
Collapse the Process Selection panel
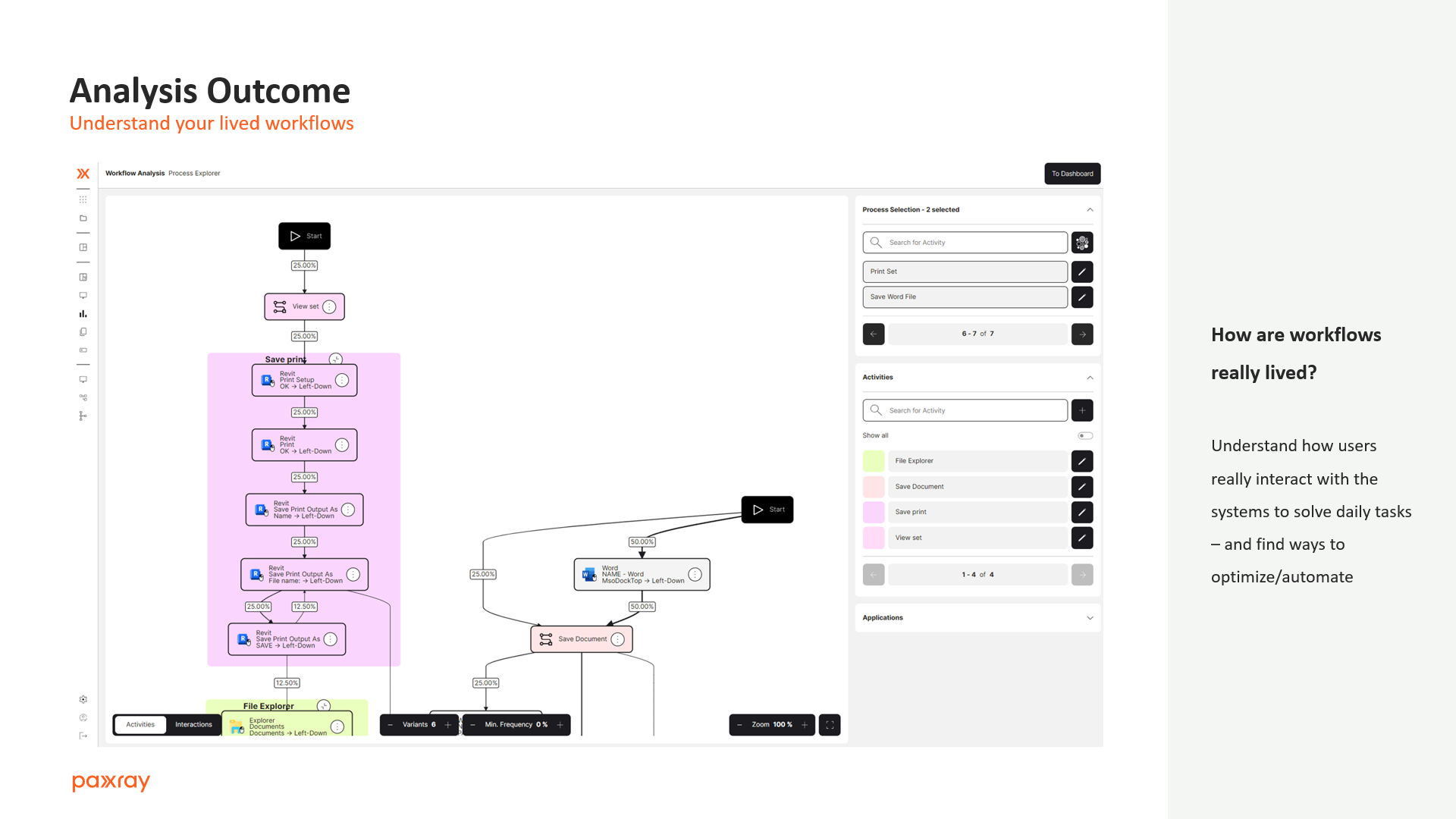point(1090,210)
